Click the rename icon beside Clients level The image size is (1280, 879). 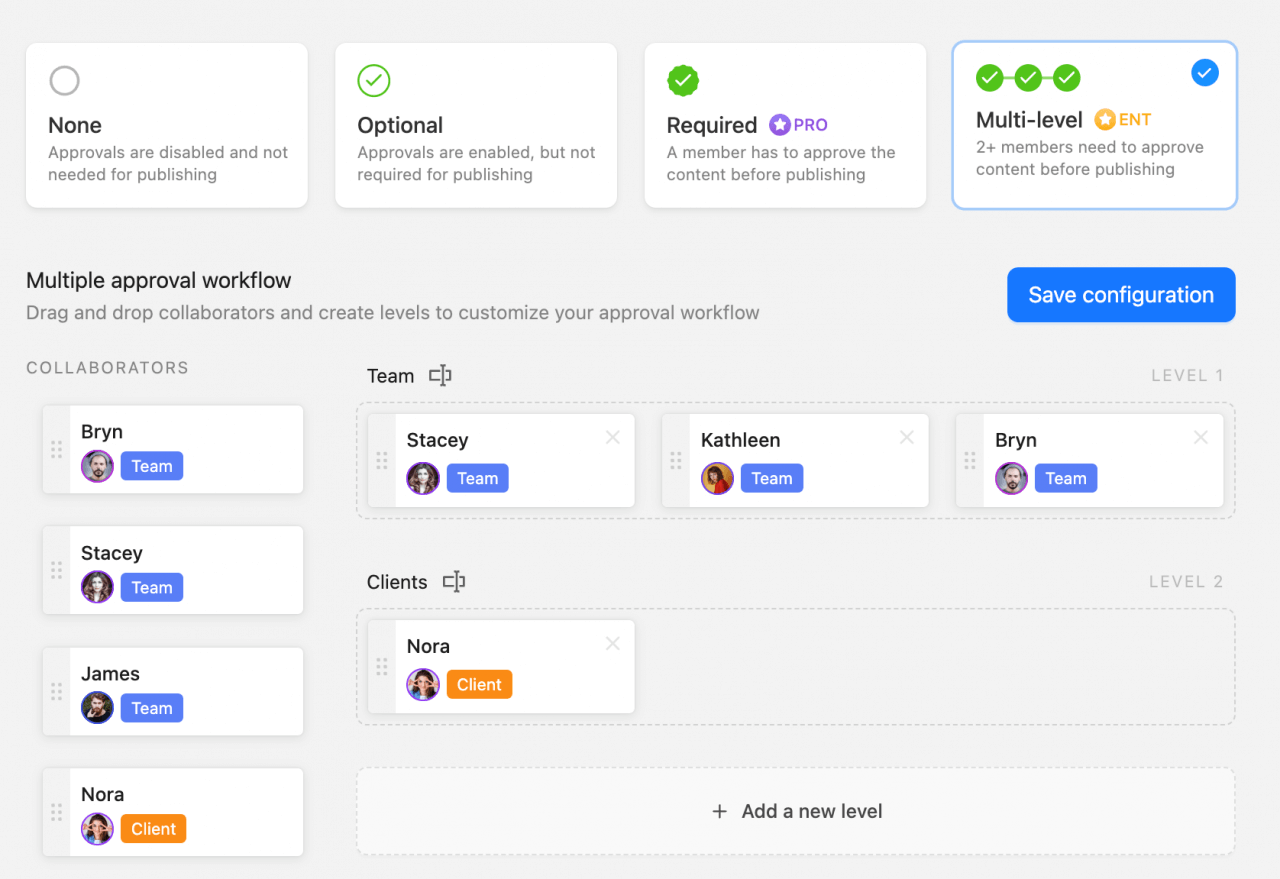pyautogui.click(x=454, y=581)
